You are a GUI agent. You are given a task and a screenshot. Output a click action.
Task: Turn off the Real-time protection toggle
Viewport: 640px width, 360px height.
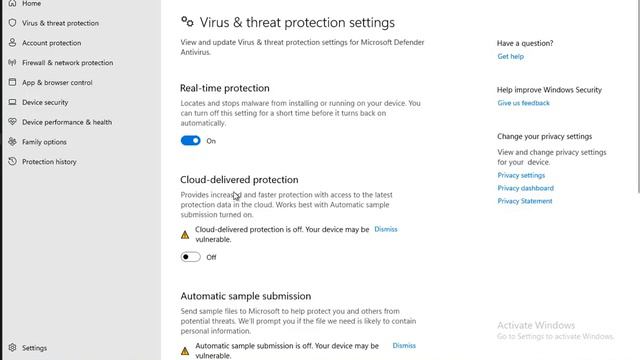[x=191, y=141]
